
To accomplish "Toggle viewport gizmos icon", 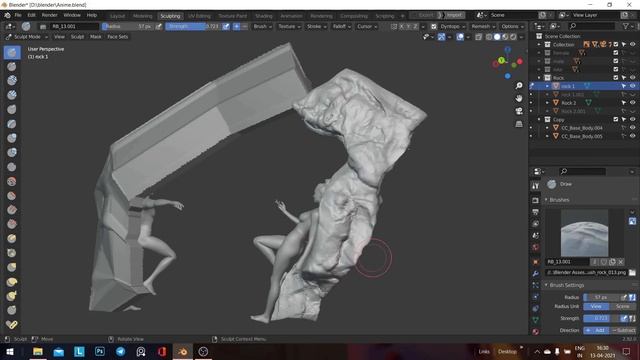I will (441, 37).
